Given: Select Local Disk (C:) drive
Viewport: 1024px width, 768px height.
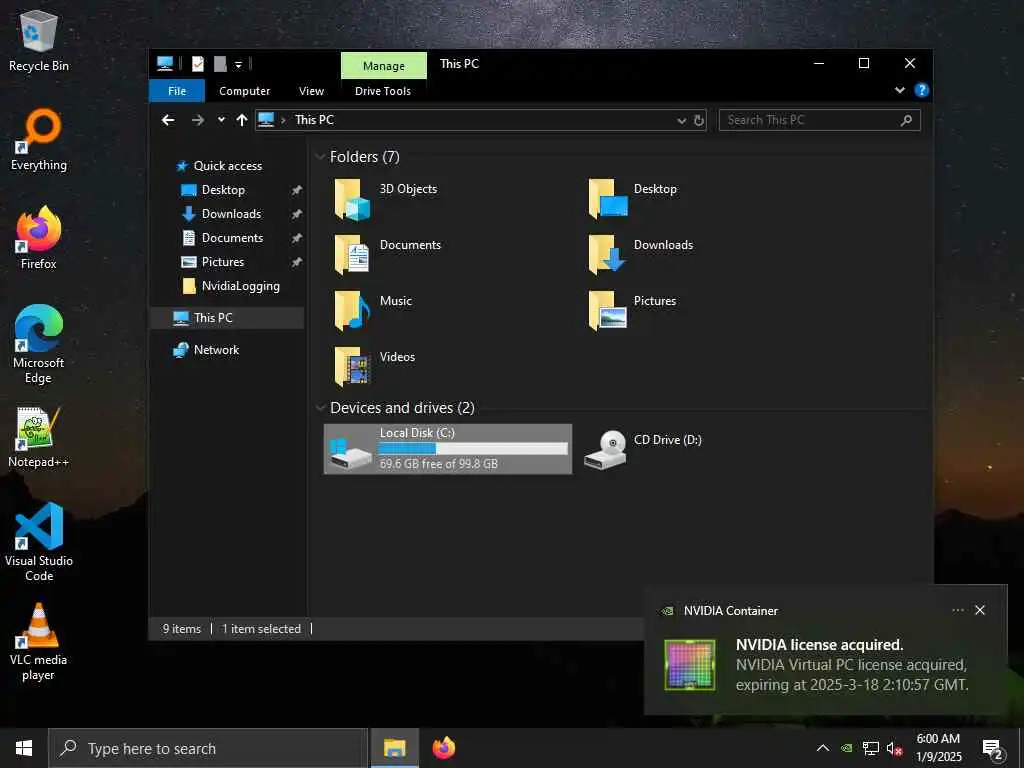Looking at the screenshot, I should (x=448, y=449).
